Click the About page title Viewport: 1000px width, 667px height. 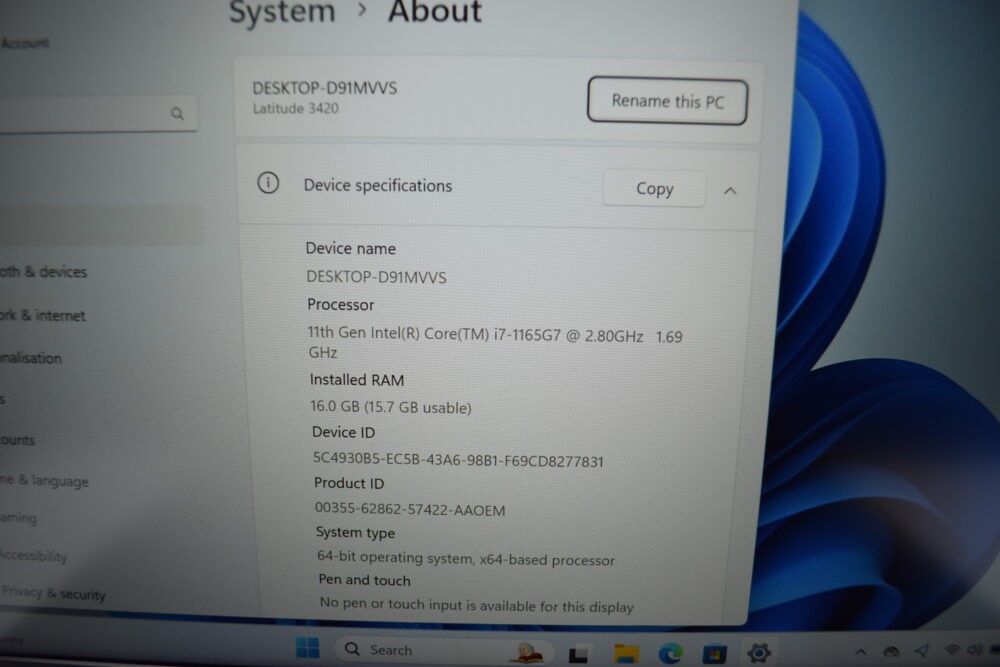coord(435,11)
